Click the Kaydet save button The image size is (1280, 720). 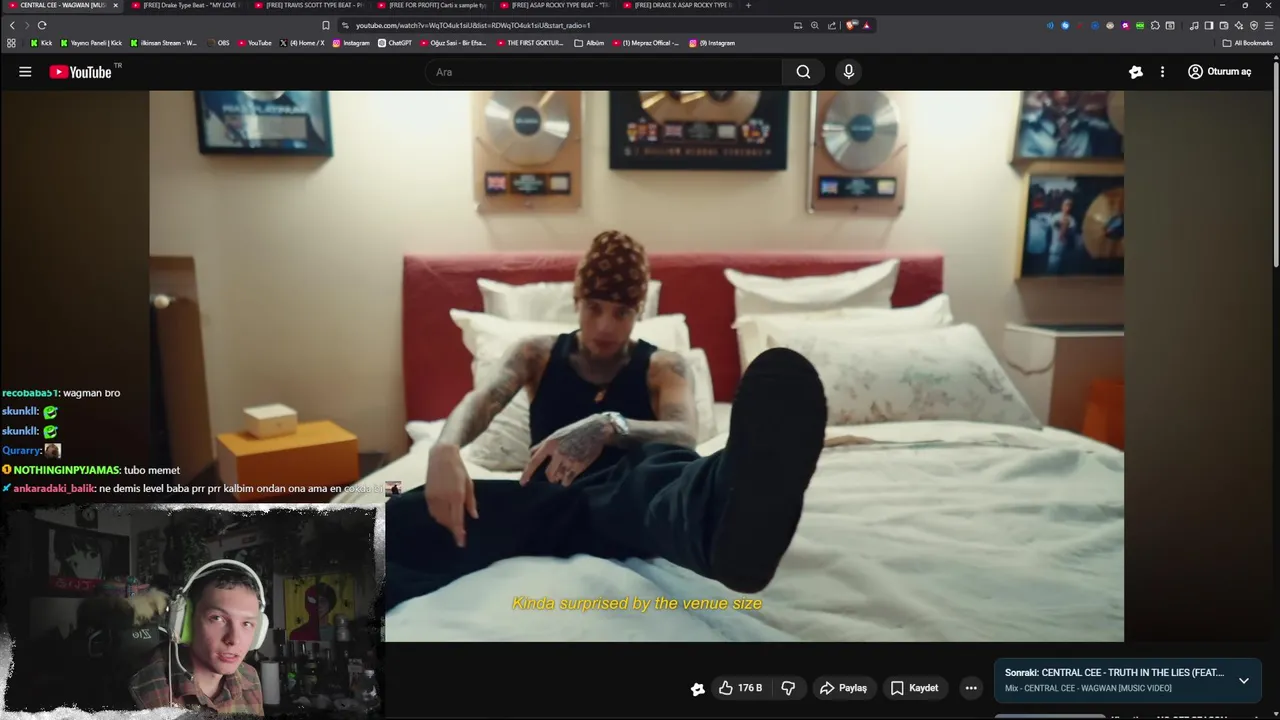click(x=914, y=688)
